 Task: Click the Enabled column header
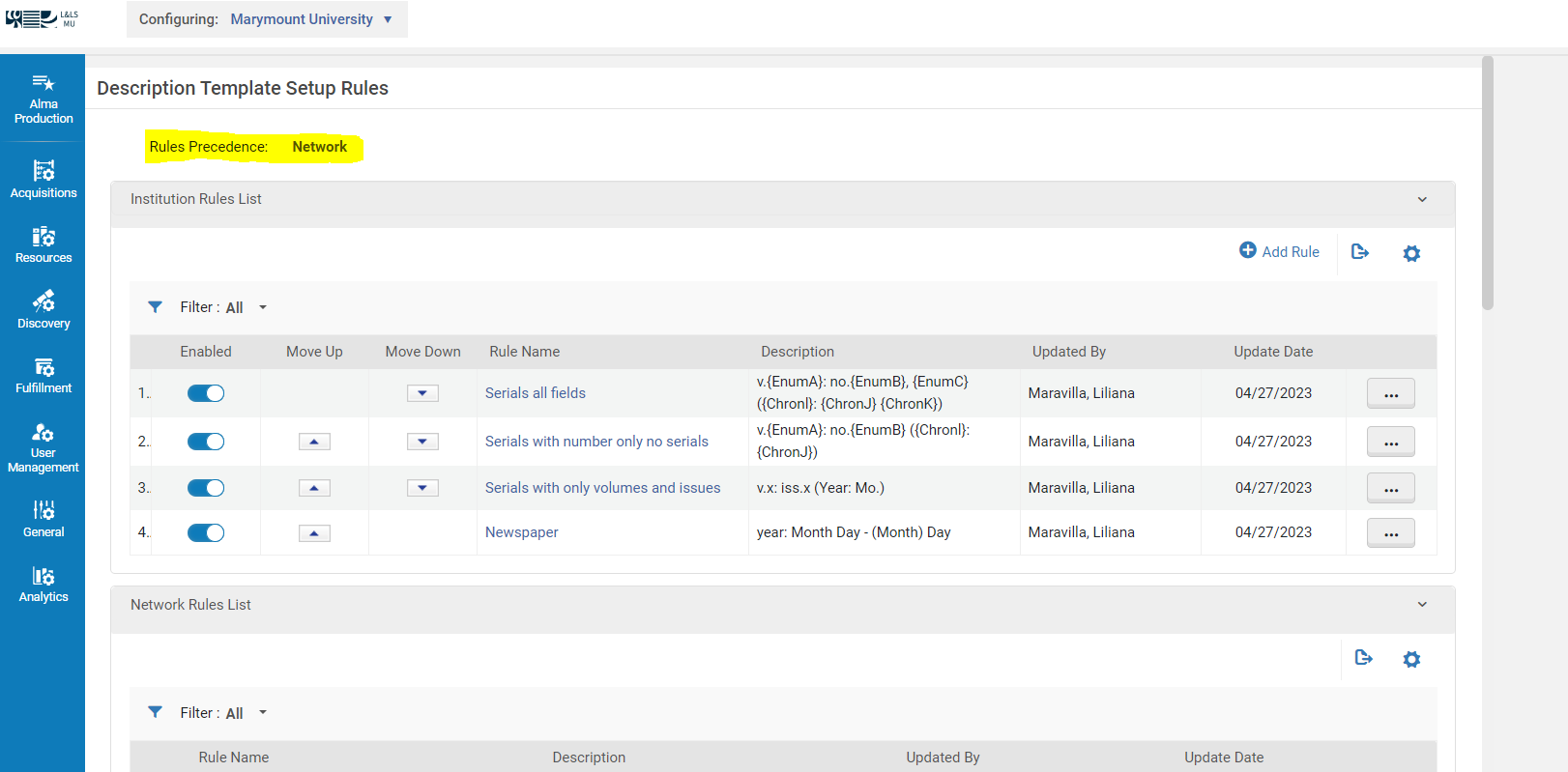coord(205,352)
